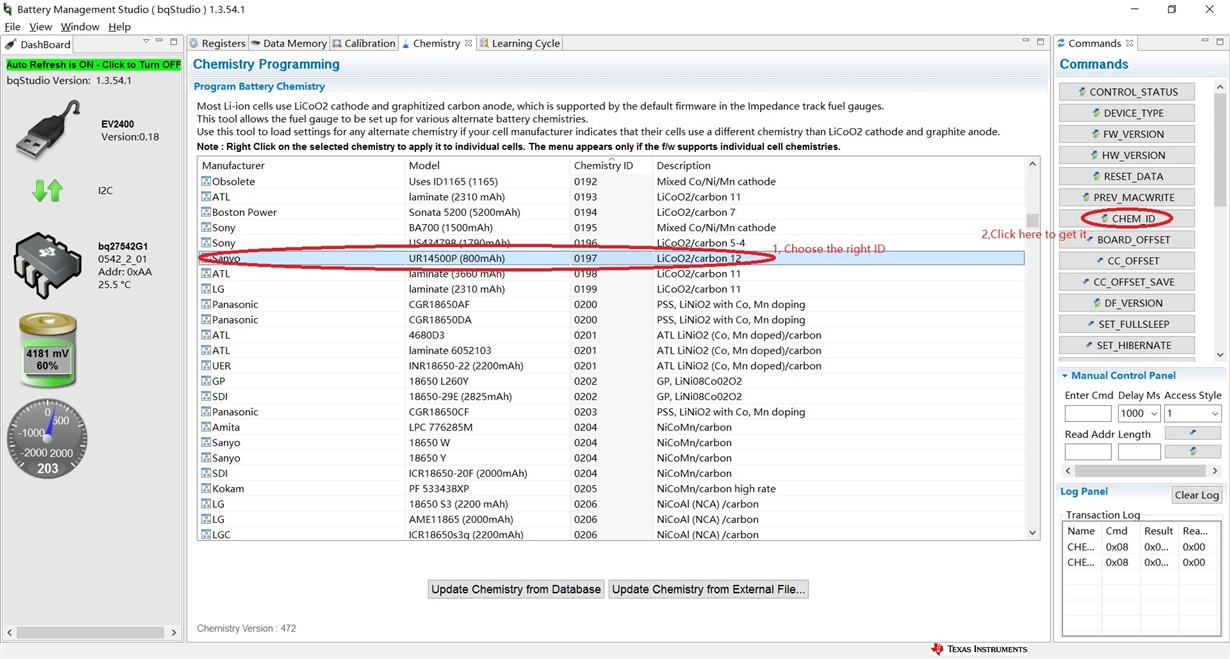Screen dimensions: 1230x659
Task: Click the current gauge dial showing 203
Action: click(47, 438)
